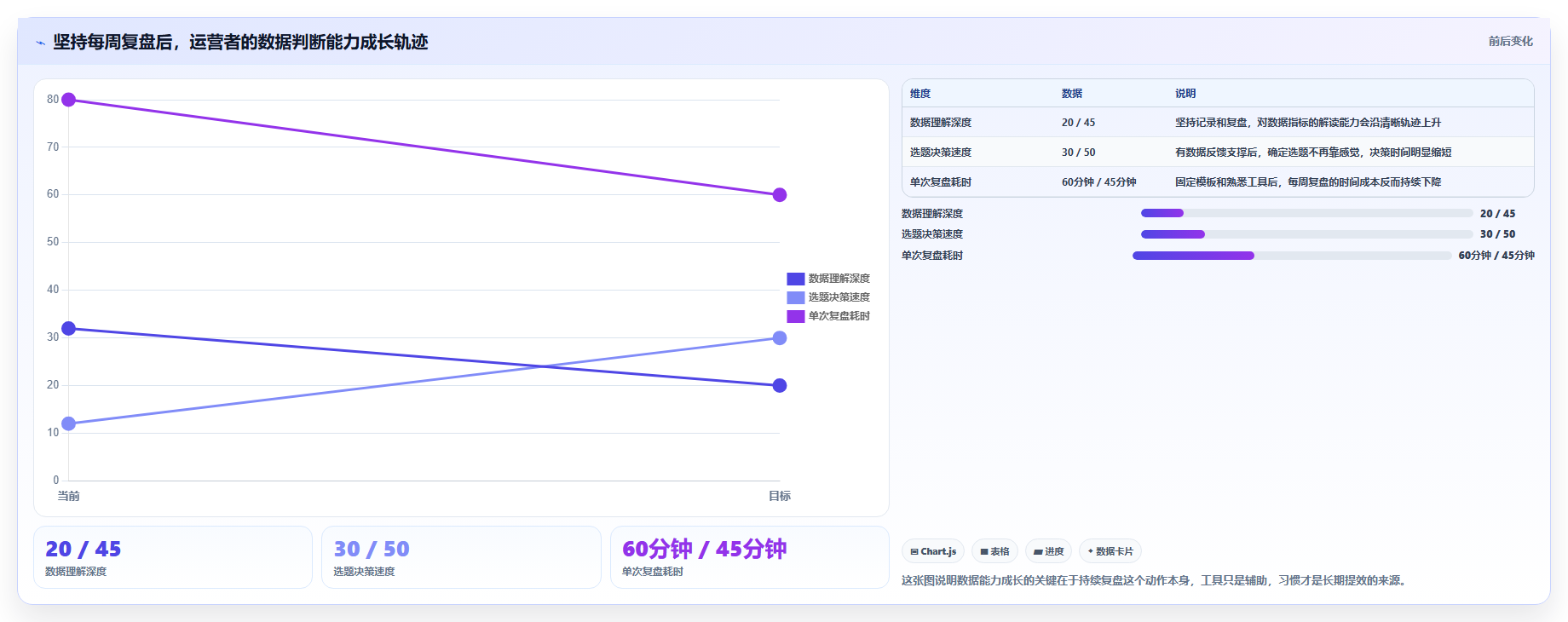This screenshot has width=1568, height=622.
Task: Click the 固定模板和熟悉工具后 description text
Action: (x=1308, y=182)
